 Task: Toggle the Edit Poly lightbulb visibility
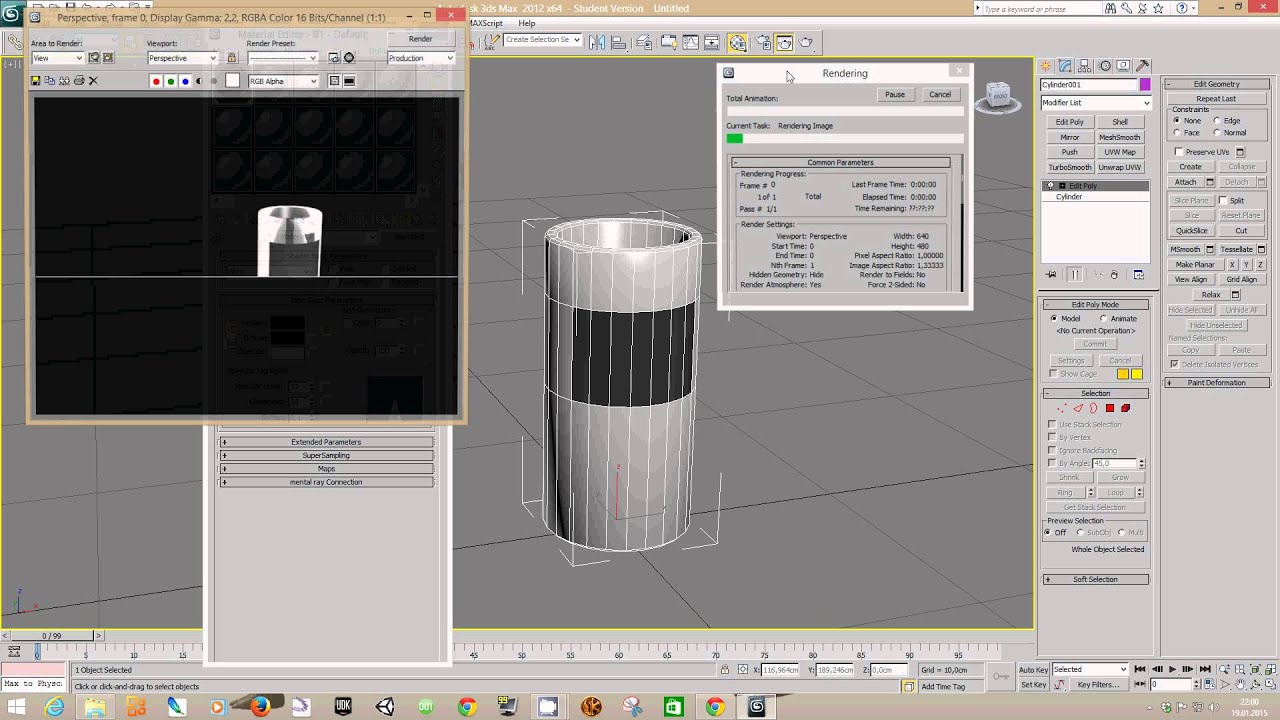point(1050,186)
